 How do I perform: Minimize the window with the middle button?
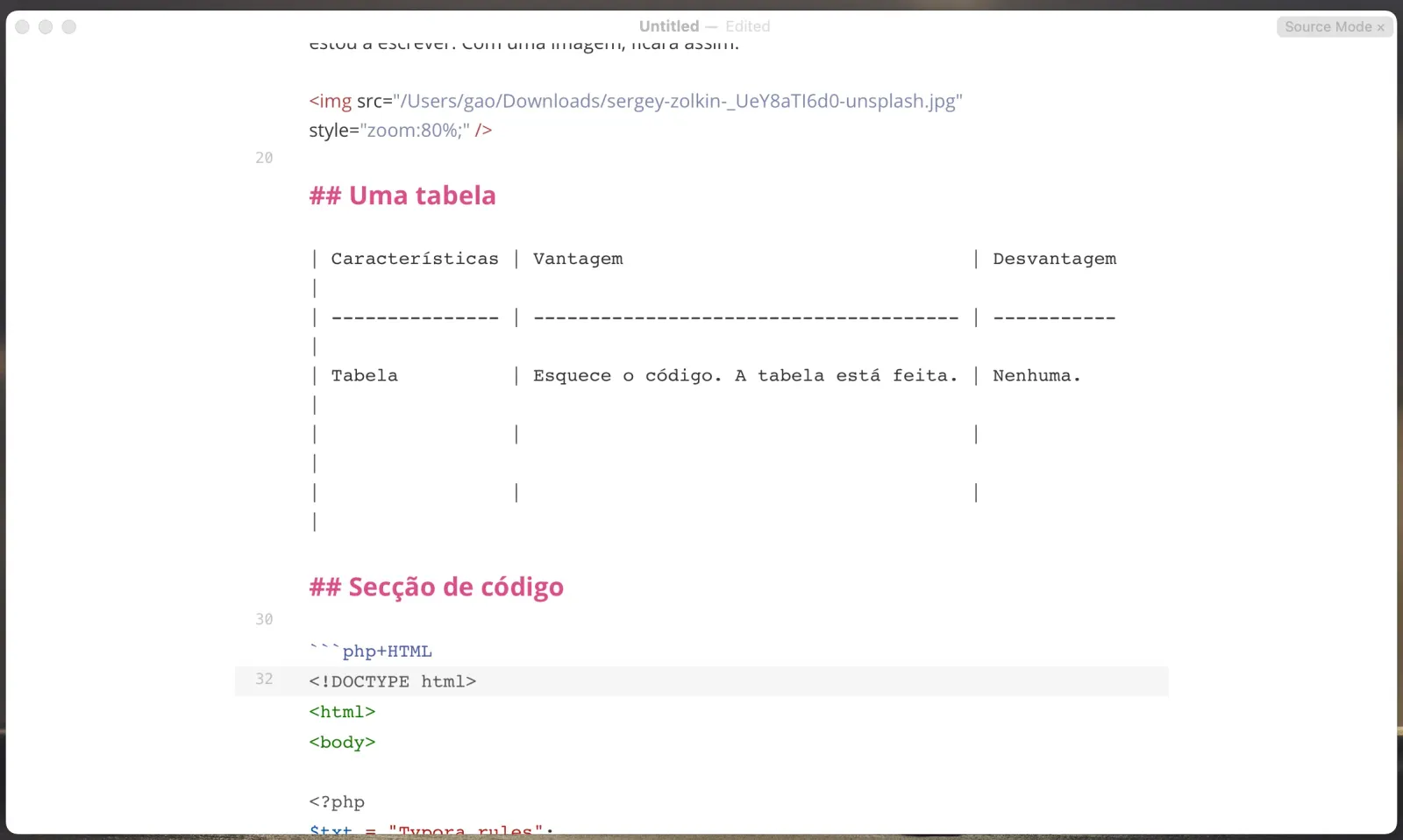[x=46, y=27]
